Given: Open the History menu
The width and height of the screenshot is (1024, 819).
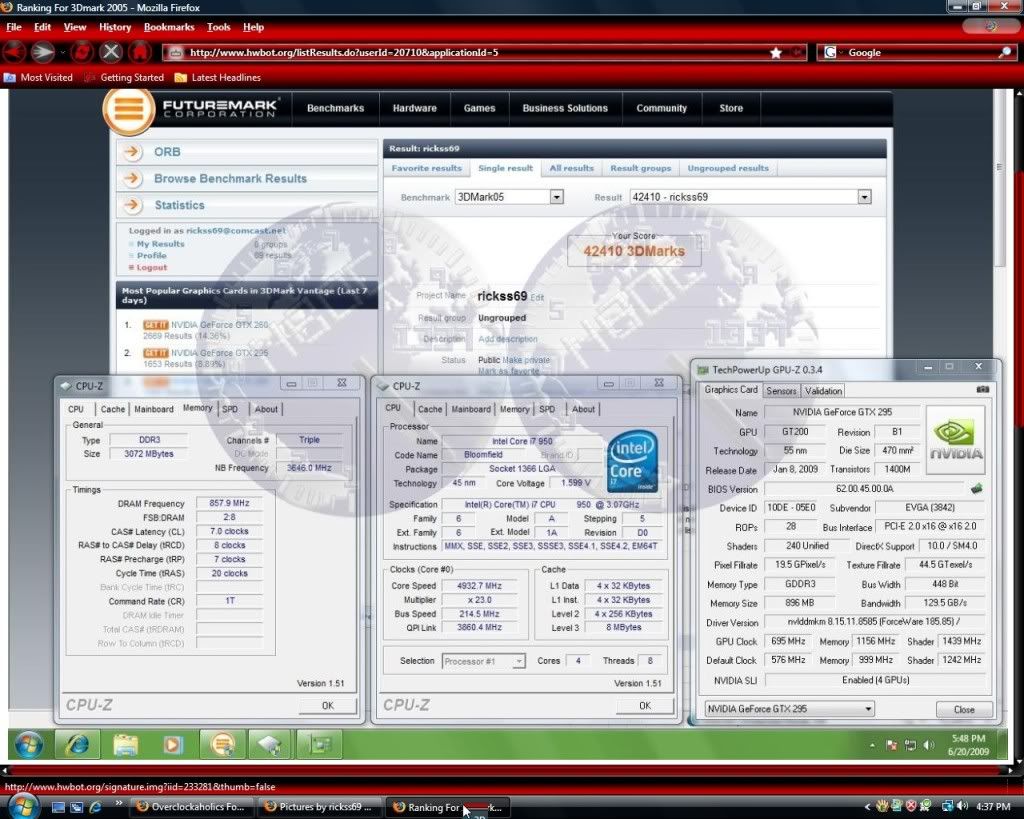Looking at the screenshot, I should tap(115, 27).
